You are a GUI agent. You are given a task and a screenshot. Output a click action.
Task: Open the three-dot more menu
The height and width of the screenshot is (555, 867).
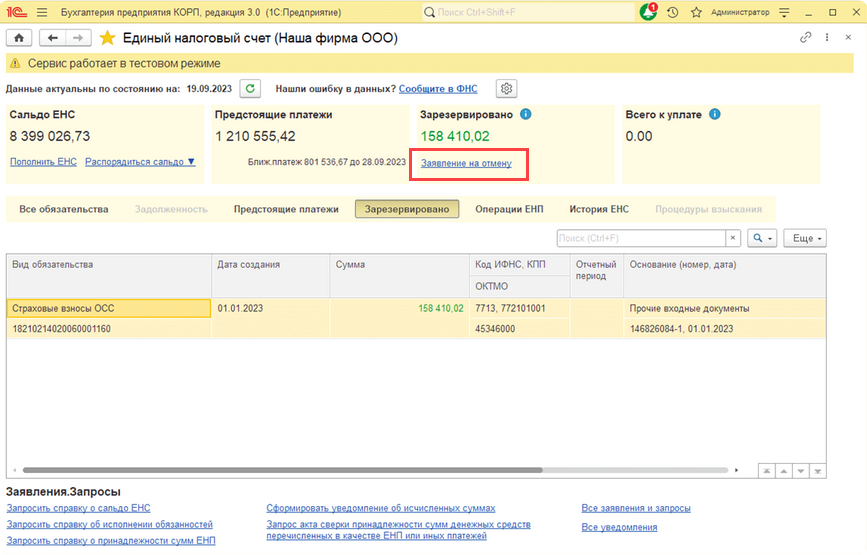(827, 37)
